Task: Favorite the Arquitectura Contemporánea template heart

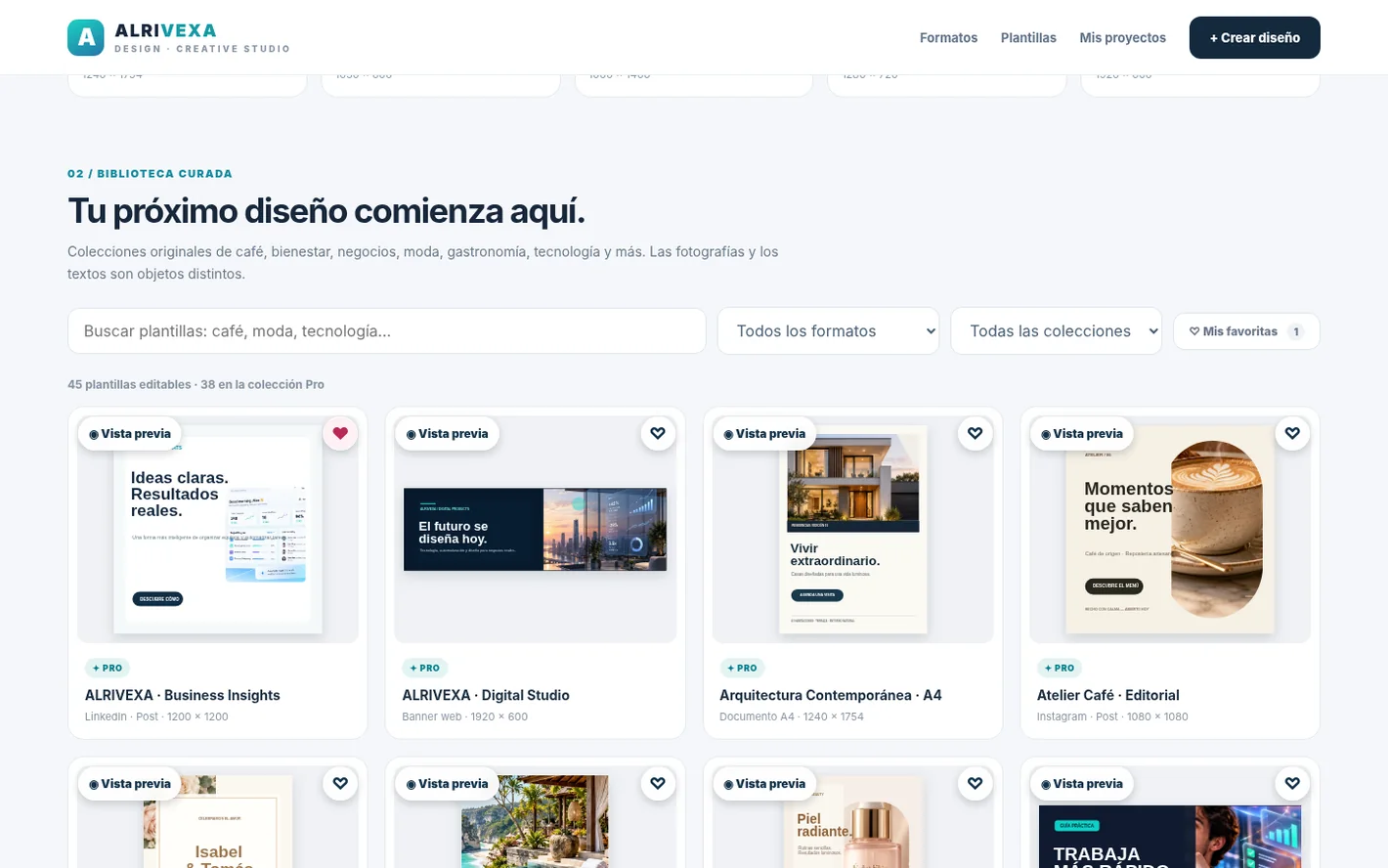Action: pyautogui.click(x=975, y=433)
